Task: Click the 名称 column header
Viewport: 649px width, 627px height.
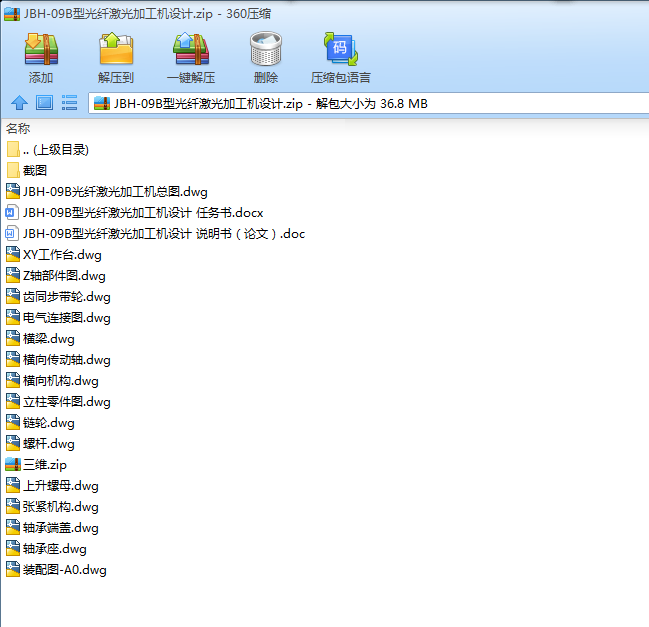Action: (x=18, y=129)
